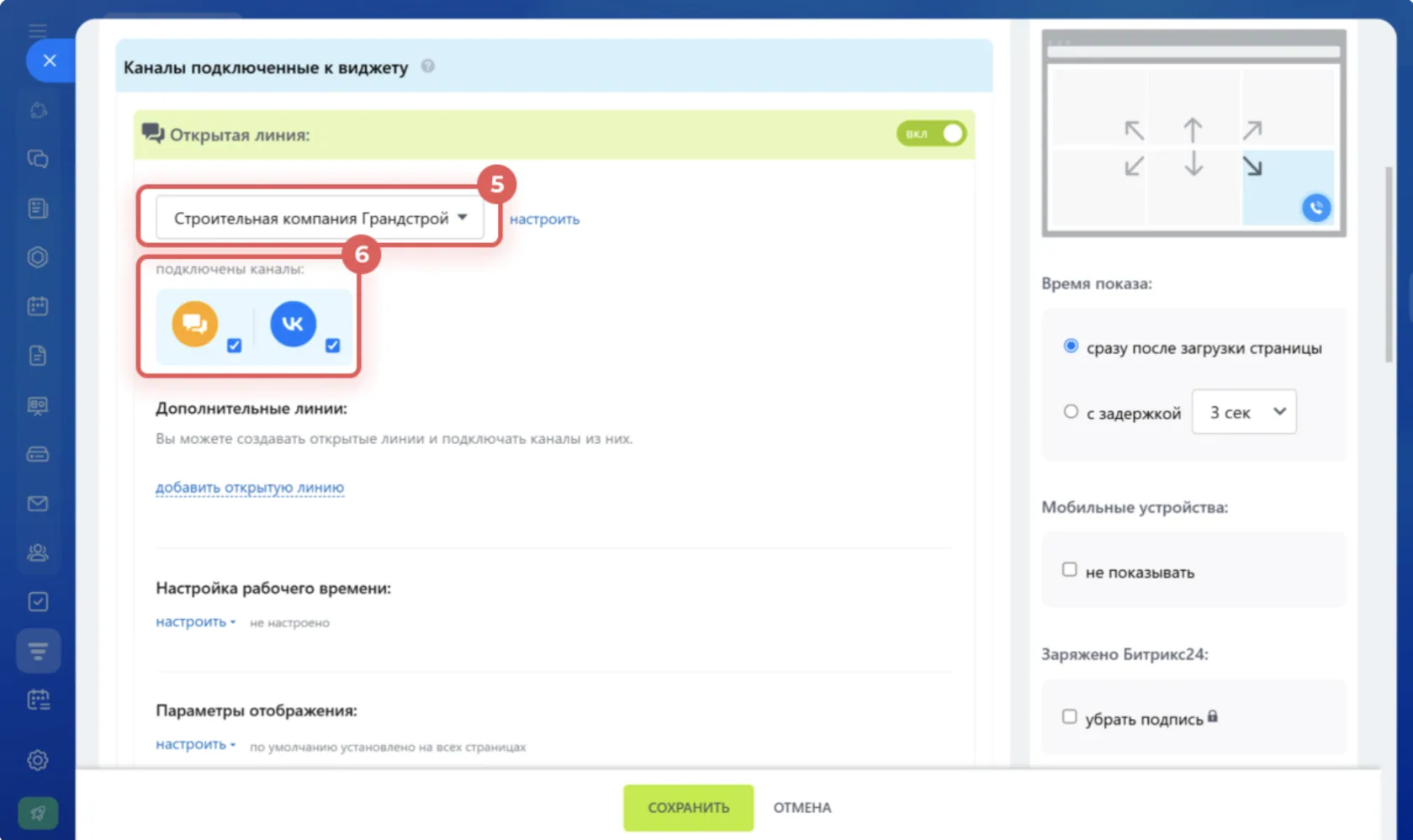Click the orange live chat channel icon
This screenshot has height=840, width=1413.
tap(195, 324)
